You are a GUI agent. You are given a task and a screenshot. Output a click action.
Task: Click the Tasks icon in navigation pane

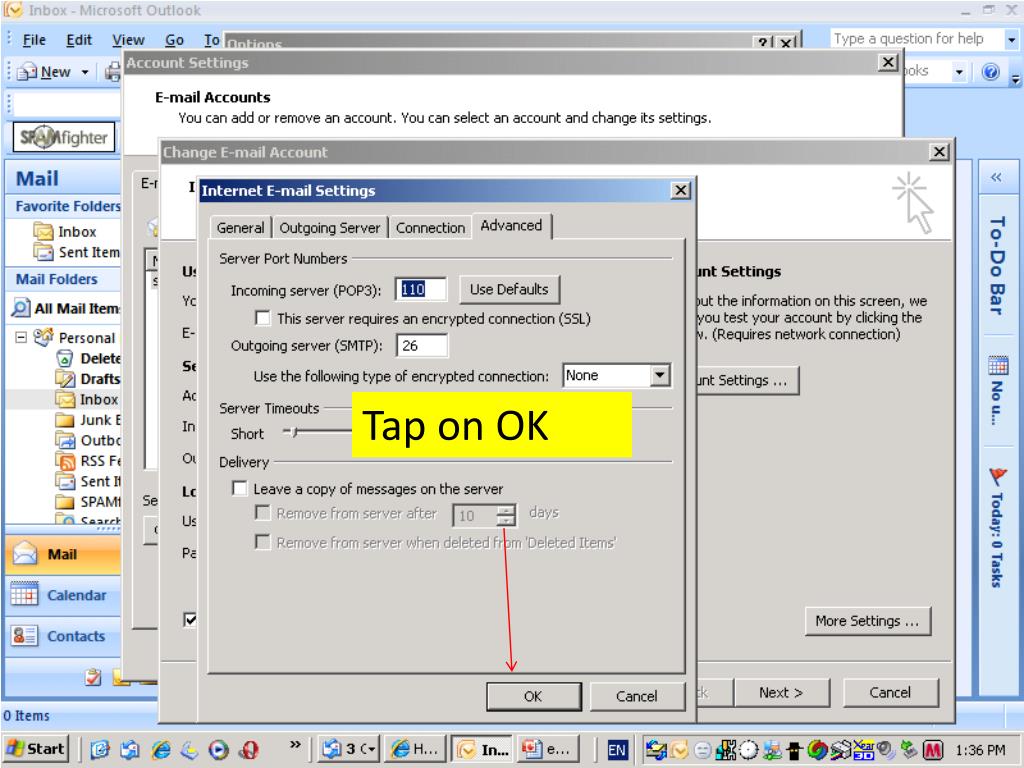(93, 678)
